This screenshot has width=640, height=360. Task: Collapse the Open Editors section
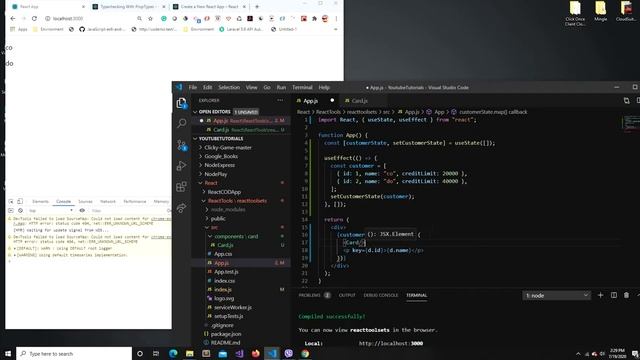[x=195, y=112]
